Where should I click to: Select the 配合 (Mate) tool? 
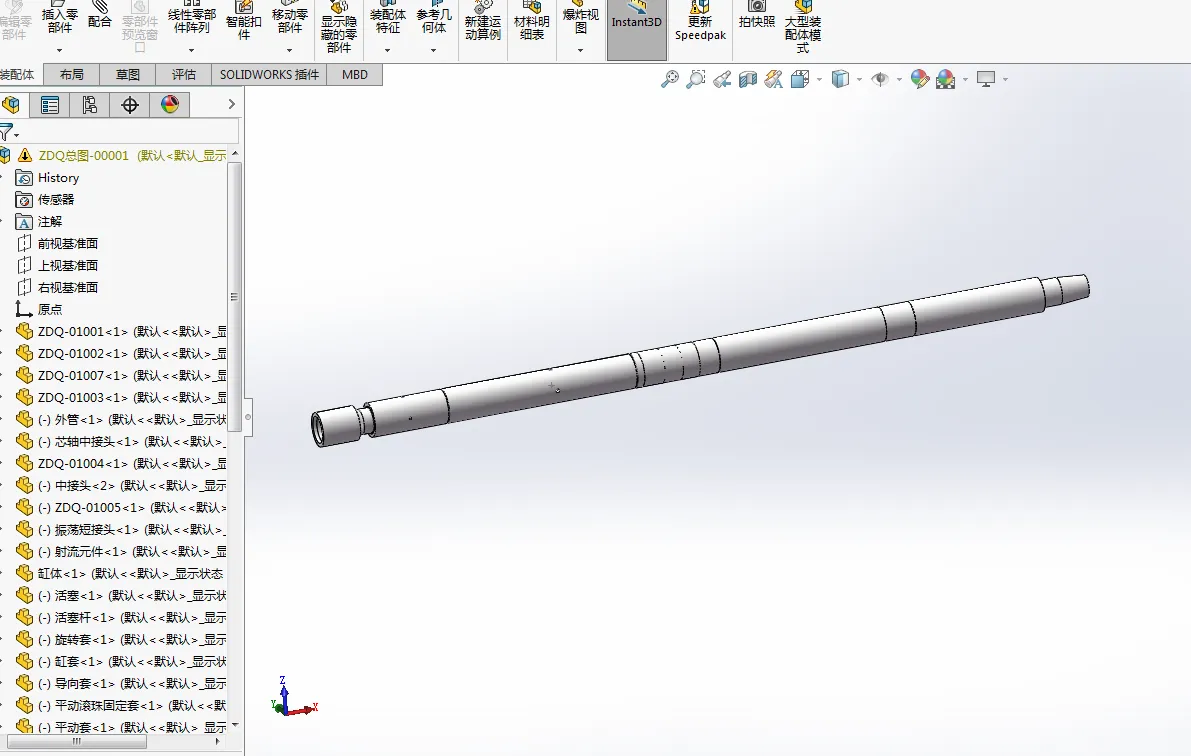click(99, 15)
